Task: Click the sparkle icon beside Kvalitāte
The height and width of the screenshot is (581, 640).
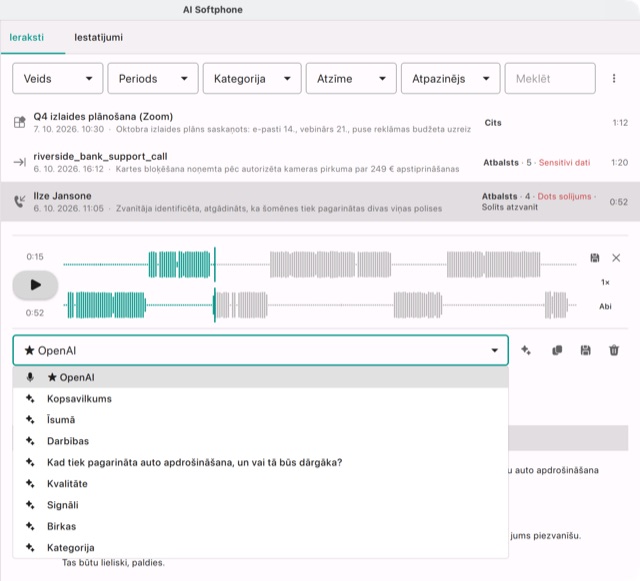Action: 30,483
